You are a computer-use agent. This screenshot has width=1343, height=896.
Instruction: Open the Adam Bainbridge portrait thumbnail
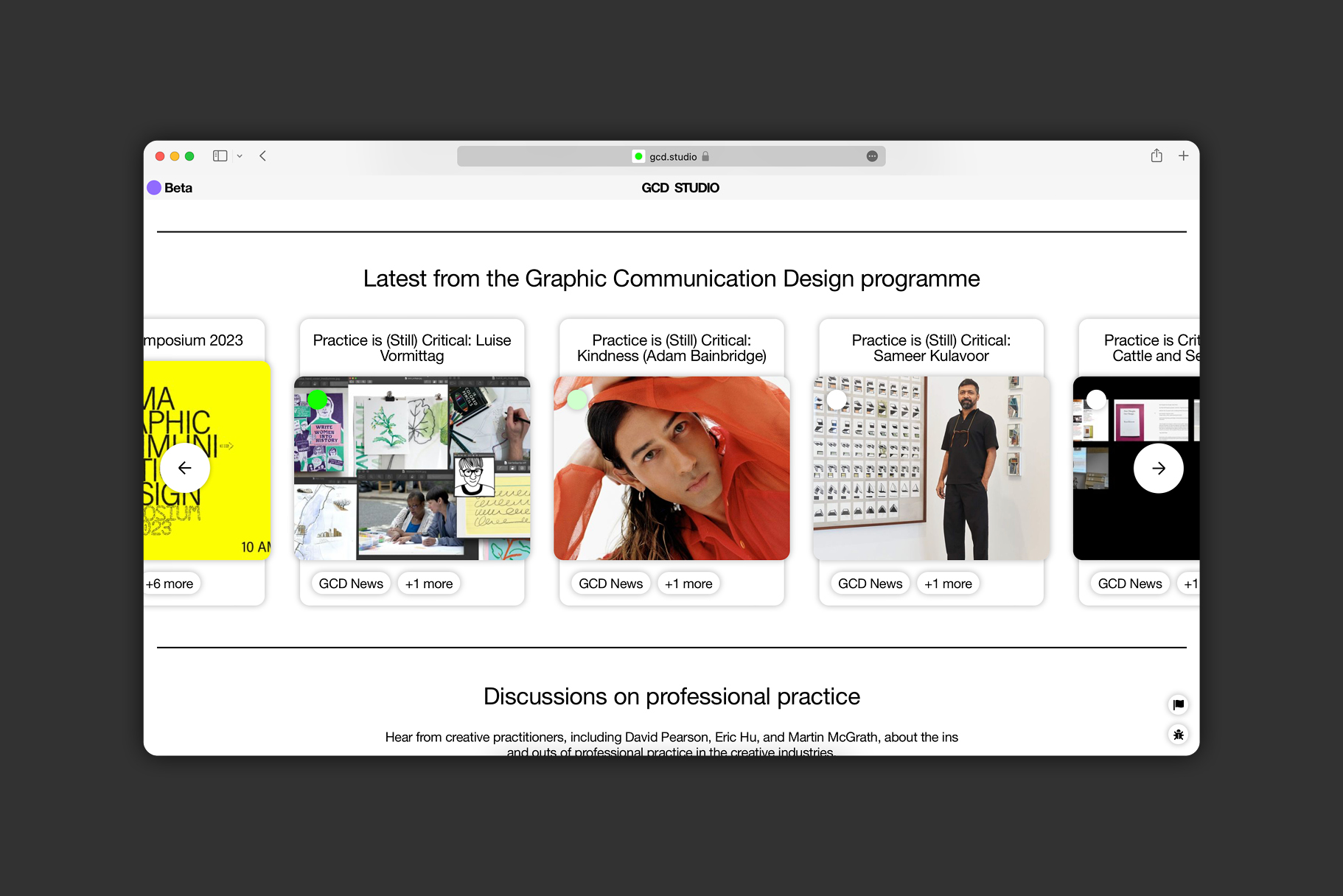[x=671, y=468]
